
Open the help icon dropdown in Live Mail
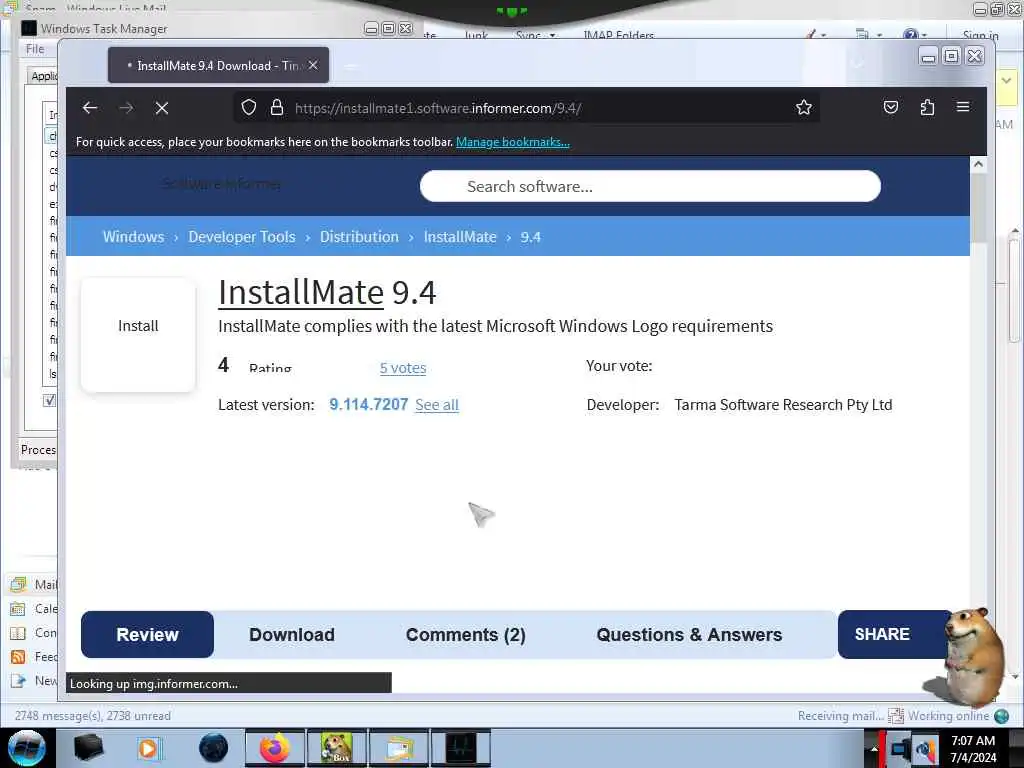914,34
